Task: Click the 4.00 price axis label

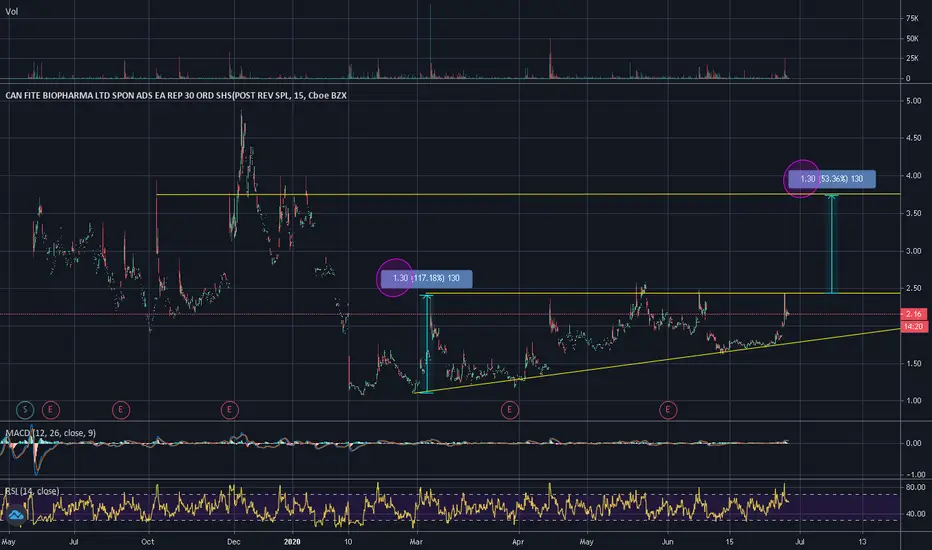Action: (913, 176)
